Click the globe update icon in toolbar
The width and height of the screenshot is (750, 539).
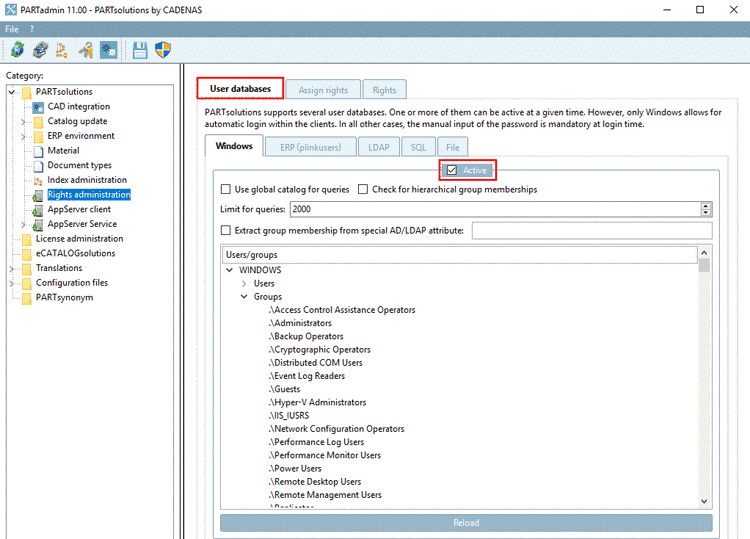[x=17, y=50]
